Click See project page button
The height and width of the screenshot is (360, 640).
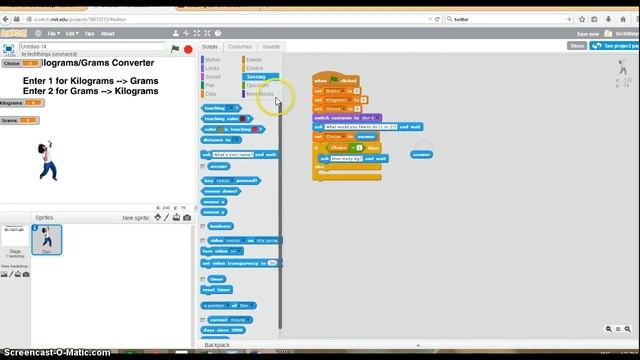(x=615, y=46)
